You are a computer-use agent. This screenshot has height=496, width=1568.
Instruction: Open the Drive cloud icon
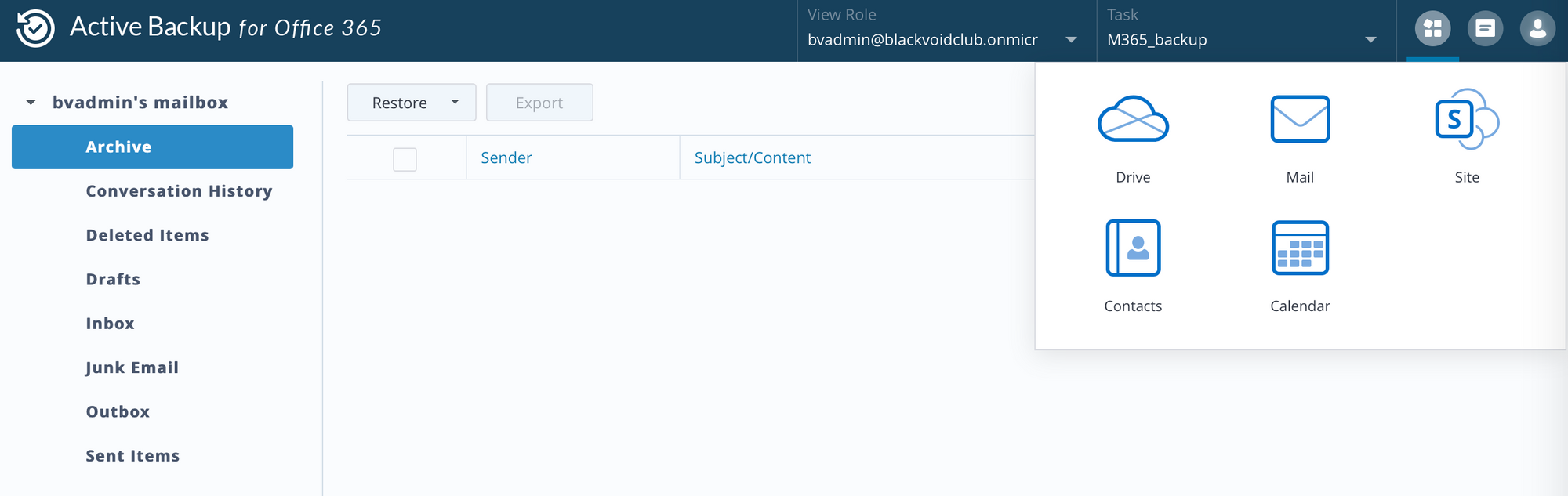coord(1133,119)
